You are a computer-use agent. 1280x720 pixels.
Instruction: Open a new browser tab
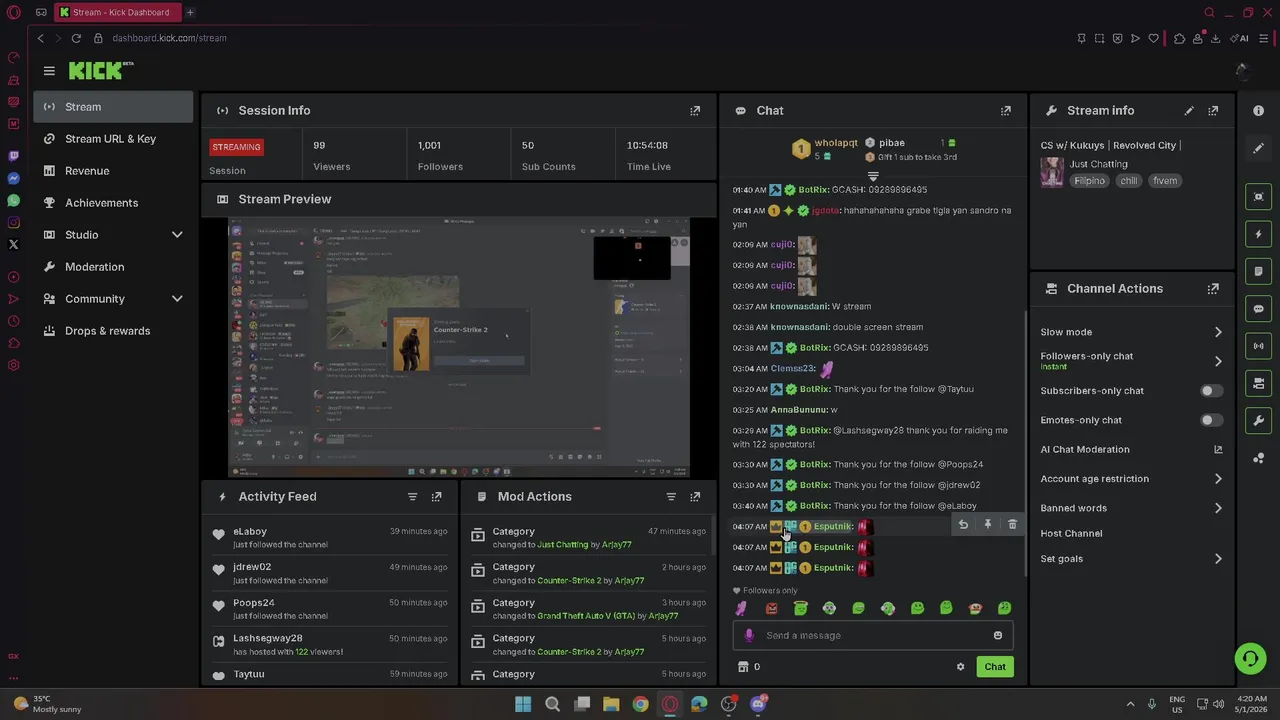(190, 13)
